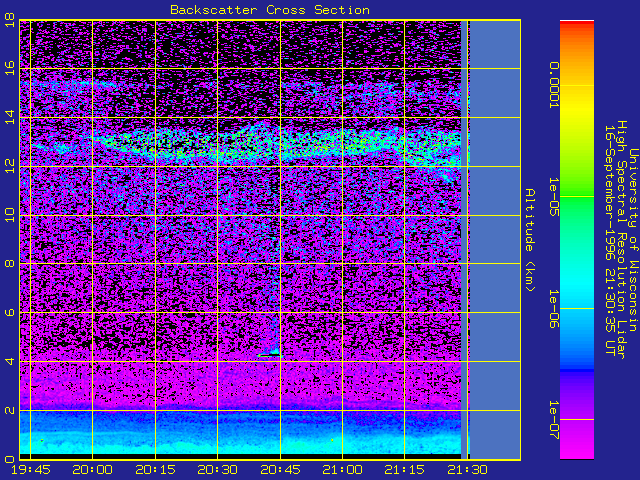Click the '16-September-1996 21:30:35 UT' timestamp
This screenshot has width=640, height=480.
point(610,240)
